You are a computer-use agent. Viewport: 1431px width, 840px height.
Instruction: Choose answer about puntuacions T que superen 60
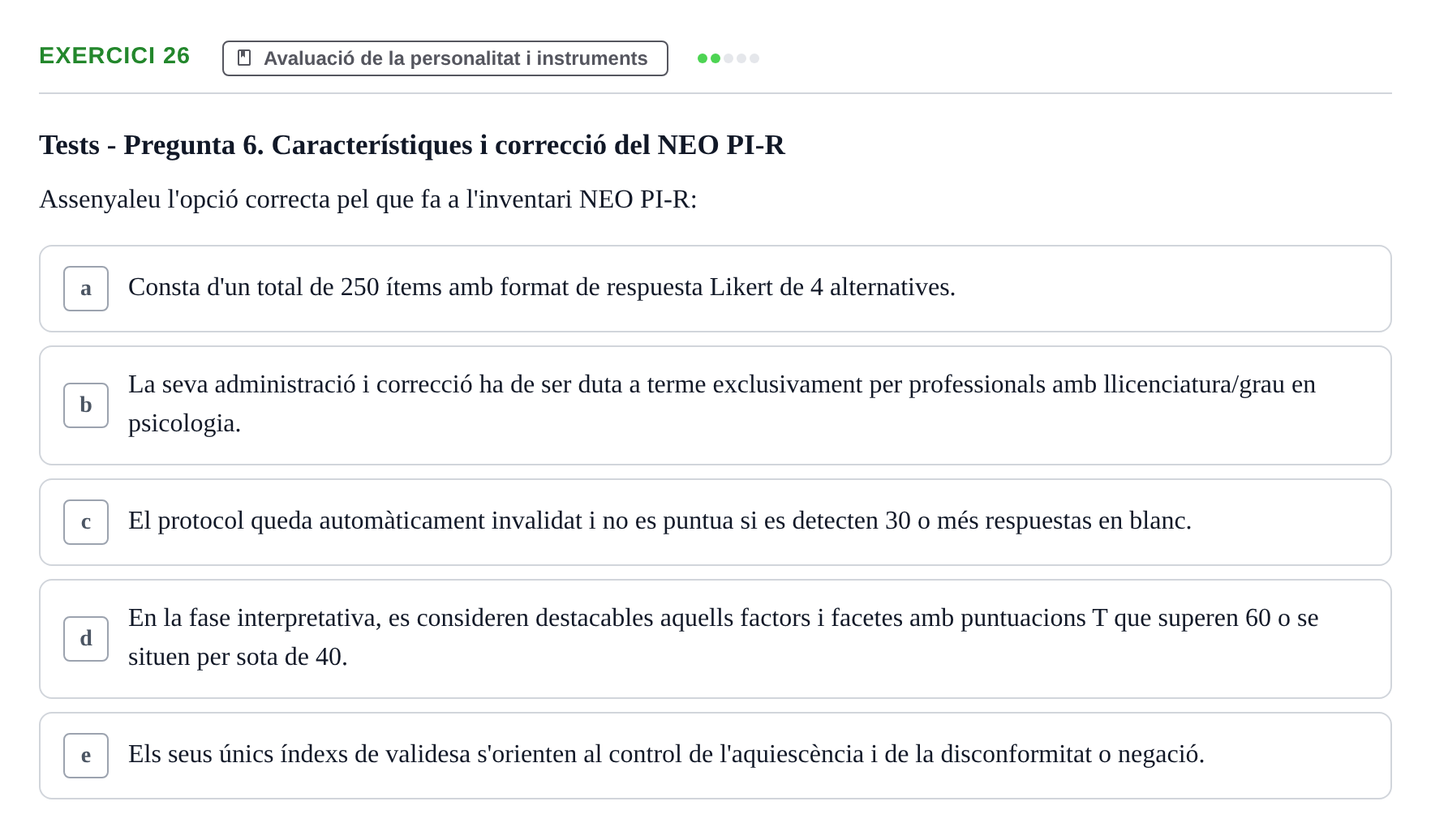pyautogui.click(x=715, y=639)
